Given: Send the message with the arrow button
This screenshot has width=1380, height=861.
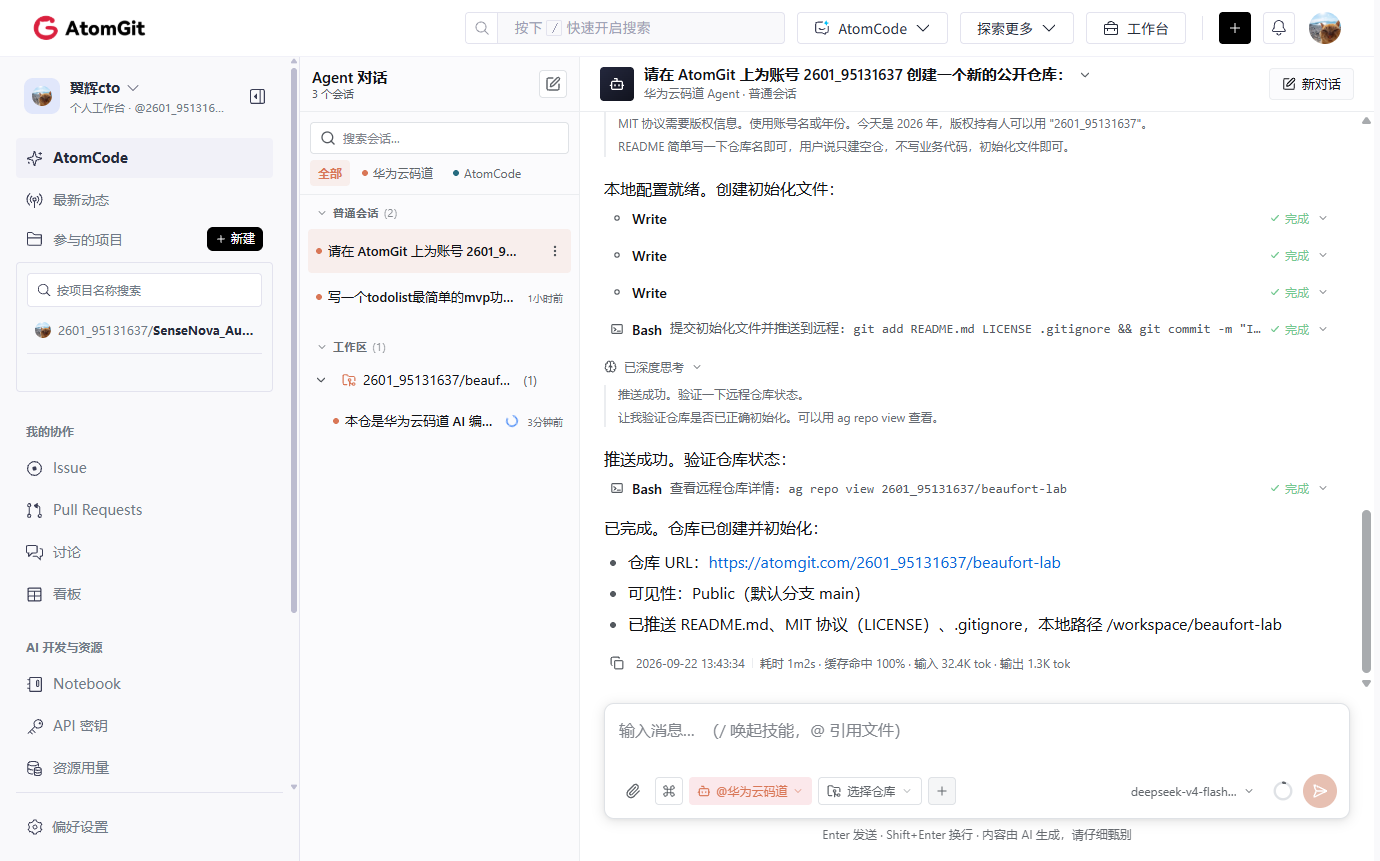Looking at the screenshot, I should (1319, 791).
